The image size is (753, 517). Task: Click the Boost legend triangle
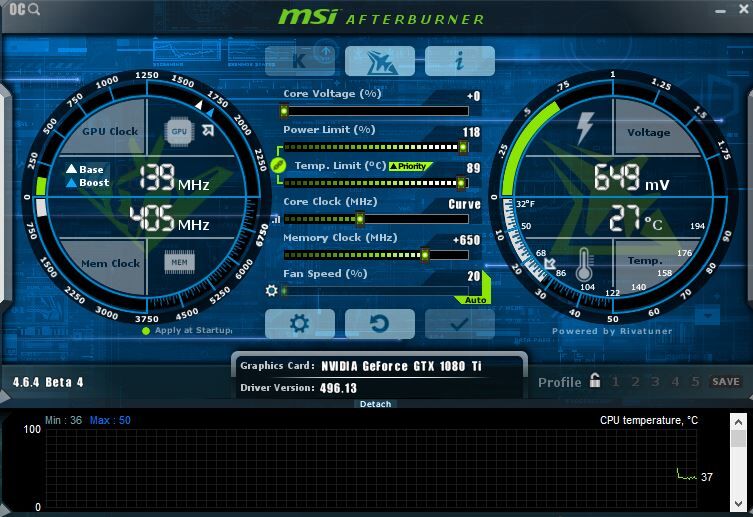point(72,182)
